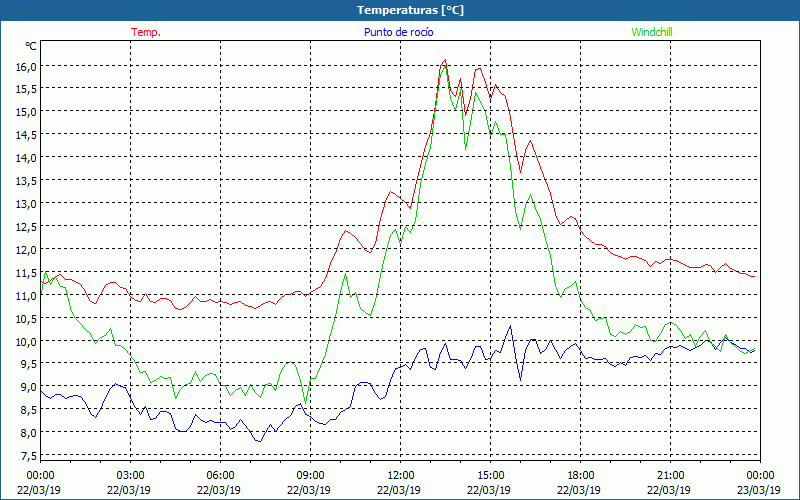The image size is (800, 500).
Task: Click the red temperature peak near 13:30
Action: (x=445, y=60)
